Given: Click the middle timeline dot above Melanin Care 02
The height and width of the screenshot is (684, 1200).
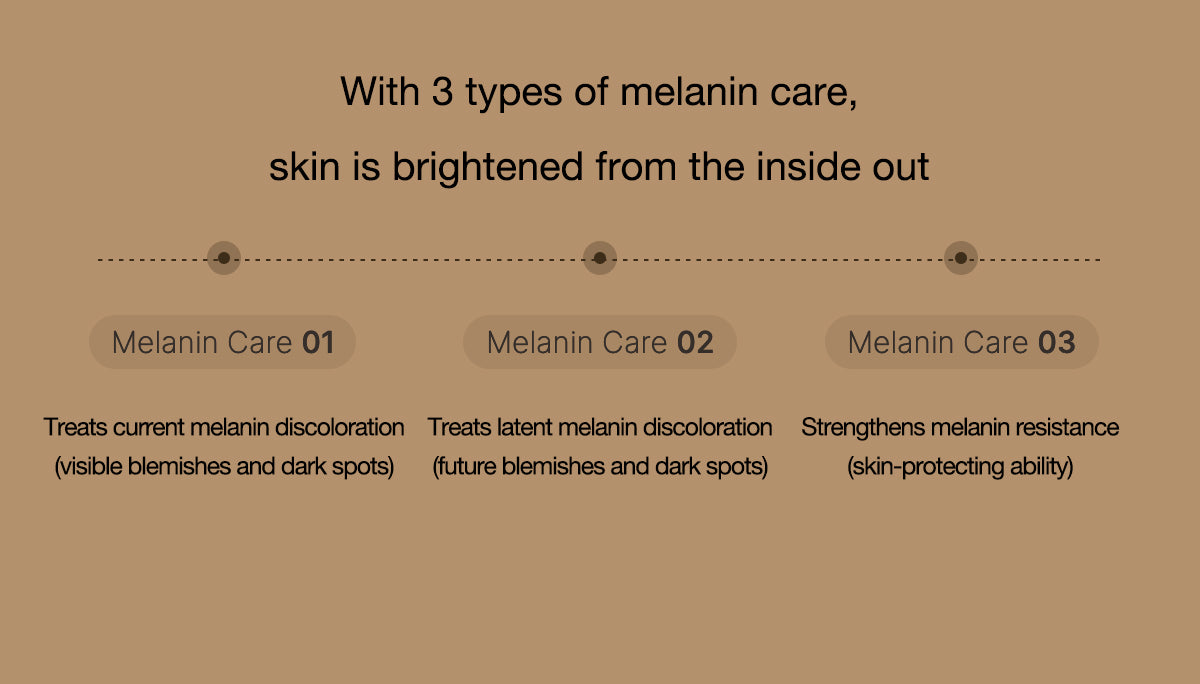Looking at the screenshot, I should pyautogui.click(x=600, y=258).
